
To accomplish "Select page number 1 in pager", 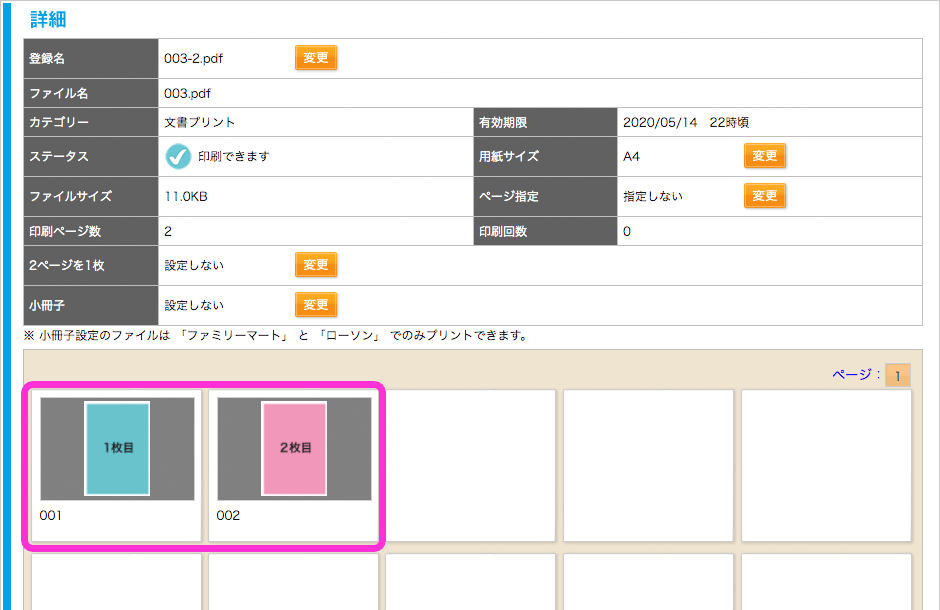I will pos(897,376).
